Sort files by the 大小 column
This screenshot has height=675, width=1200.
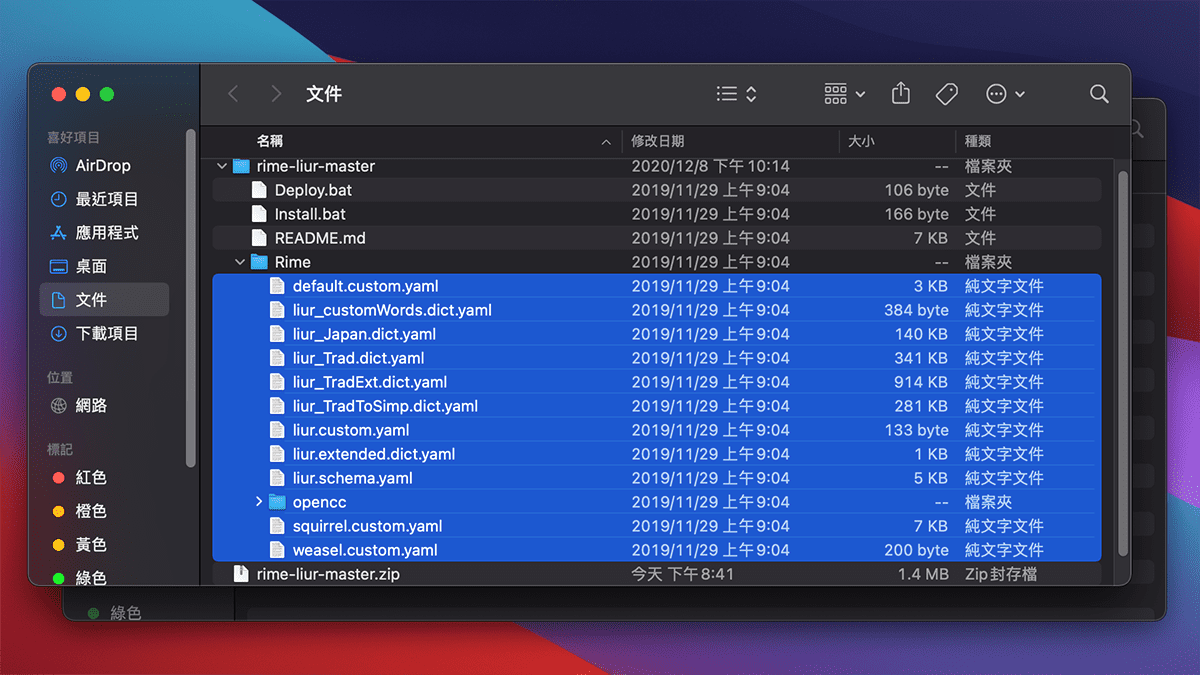click(x=861, y=142)
